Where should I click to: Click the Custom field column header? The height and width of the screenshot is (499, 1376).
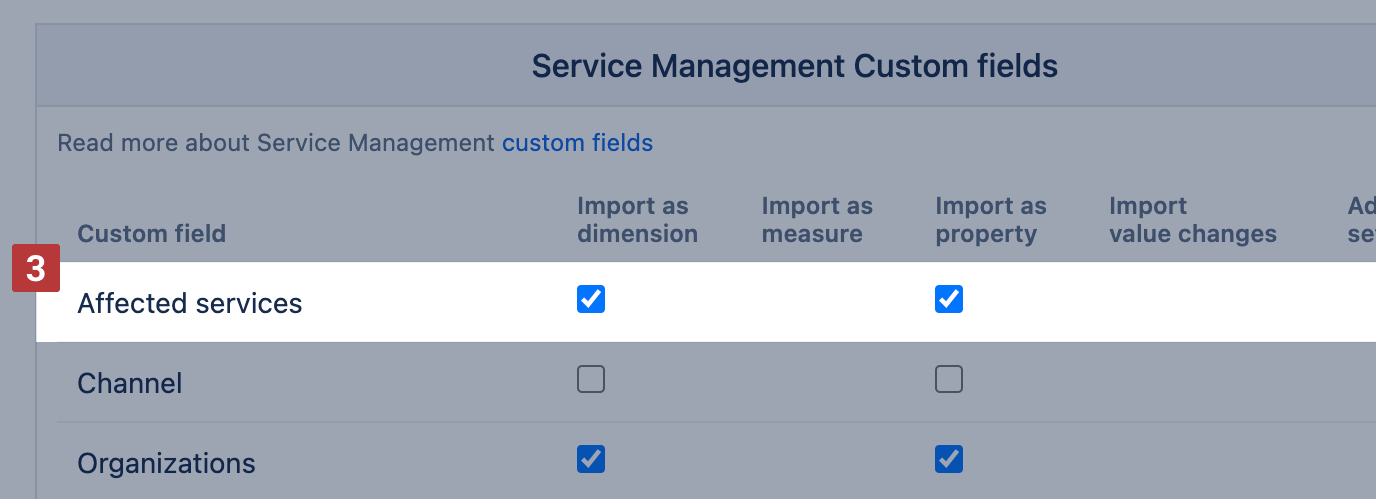pos(152,234)
